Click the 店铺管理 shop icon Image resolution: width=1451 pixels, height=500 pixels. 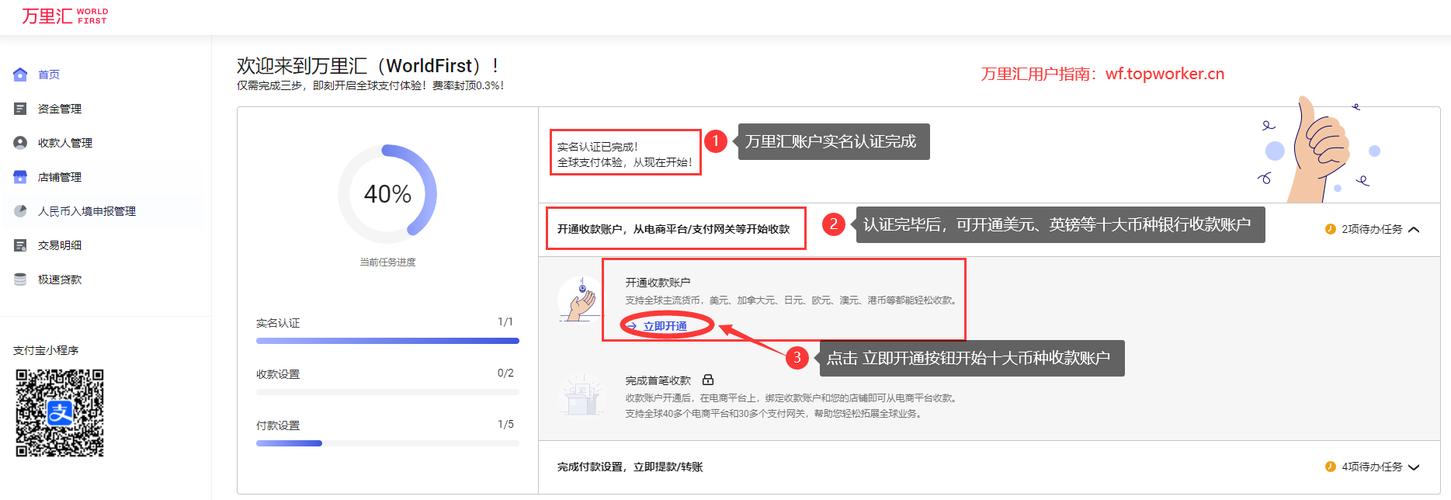point(20,177)
